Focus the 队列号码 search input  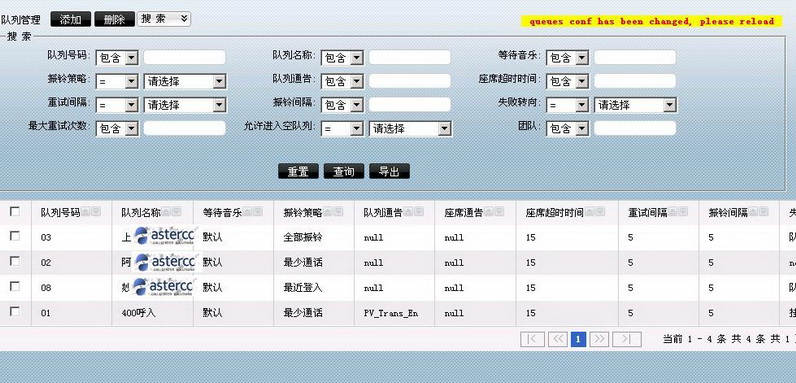coord(185,57)
